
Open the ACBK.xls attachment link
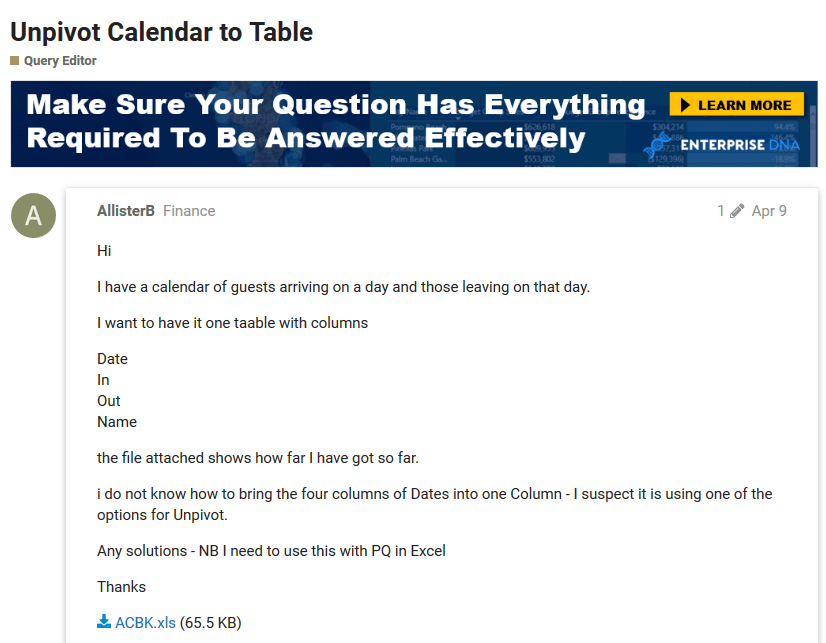[145, 622]
